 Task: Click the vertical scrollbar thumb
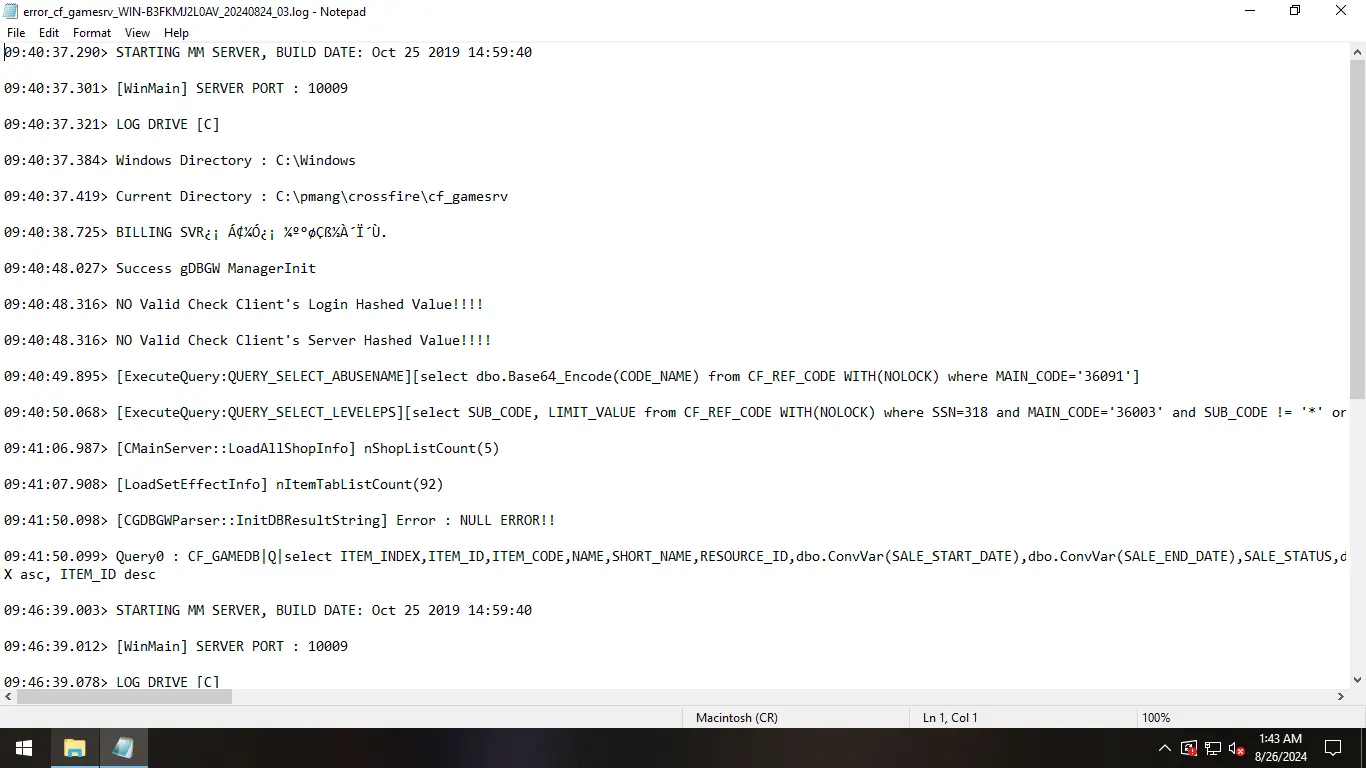click(x=1357, y=229)
